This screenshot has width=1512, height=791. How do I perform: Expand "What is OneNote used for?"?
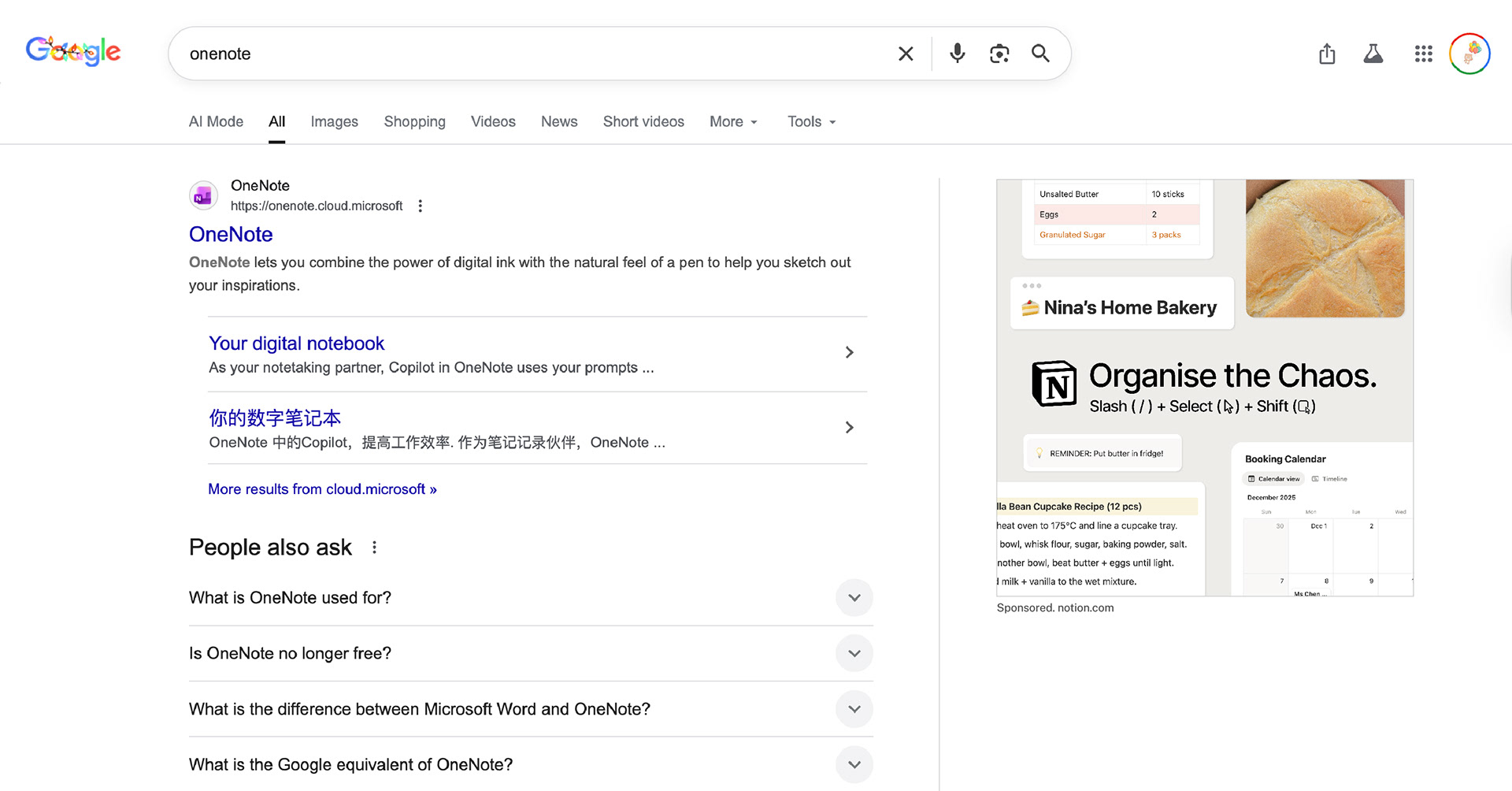(x=854, y=598)
